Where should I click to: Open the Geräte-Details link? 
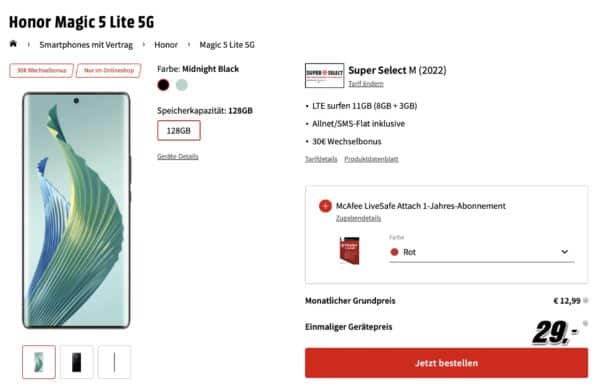coord(178,156)
